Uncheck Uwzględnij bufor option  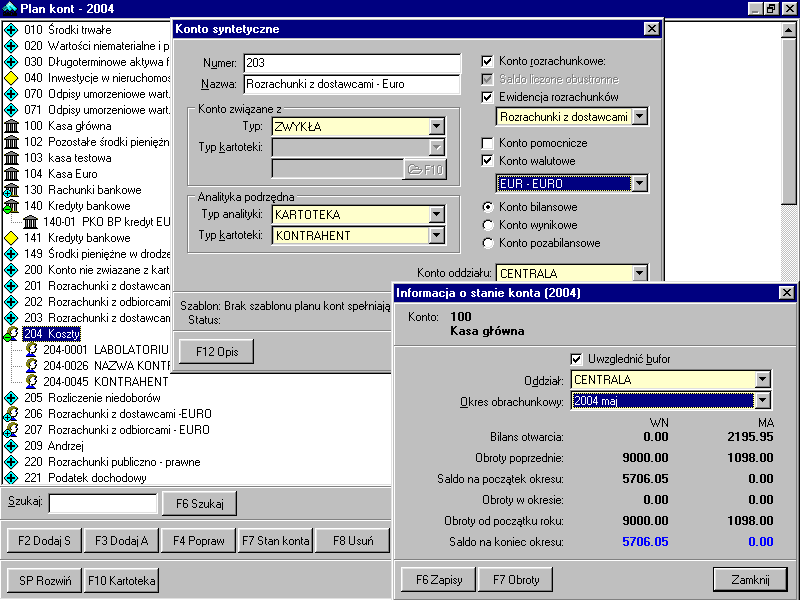tap(576, 359)
